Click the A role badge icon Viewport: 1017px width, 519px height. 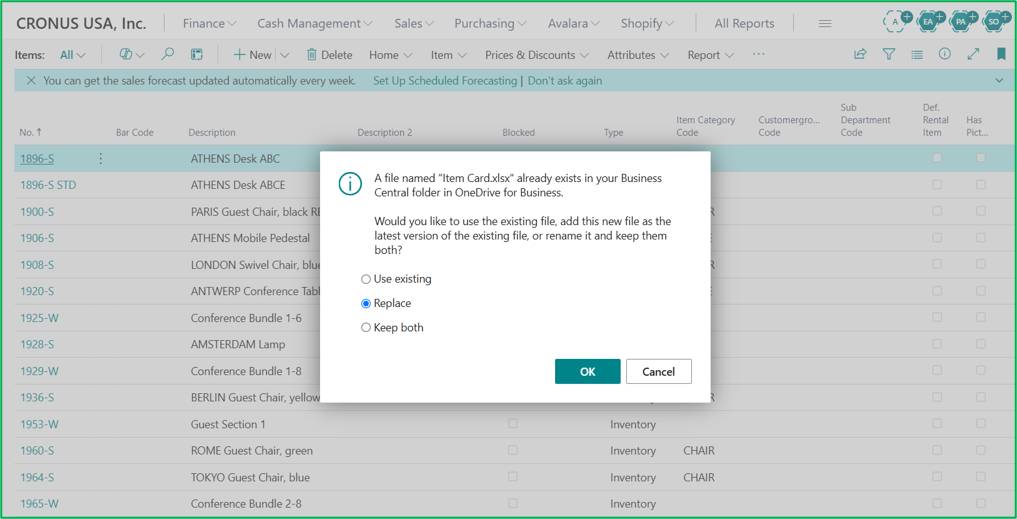pyautogui.click(x=897, y=21)
